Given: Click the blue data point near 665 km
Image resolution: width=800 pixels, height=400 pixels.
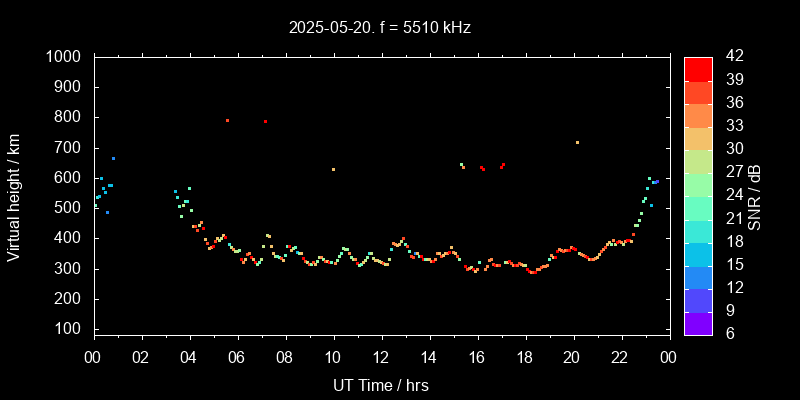Looking at the screenshot, I should (113, 158).
